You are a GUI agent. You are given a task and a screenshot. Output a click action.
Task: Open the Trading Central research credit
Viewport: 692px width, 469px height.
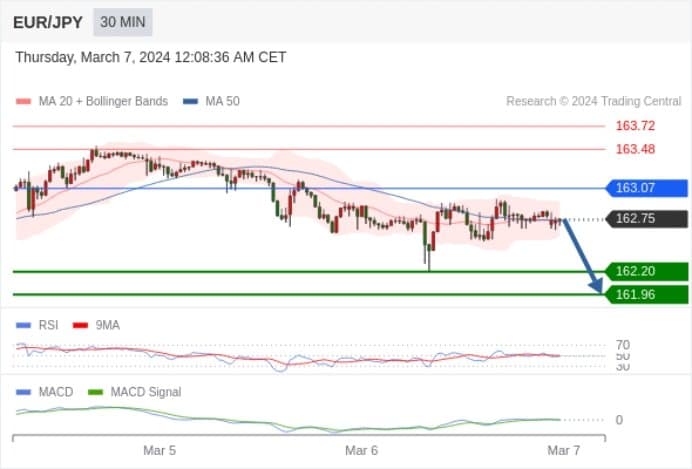594,101
